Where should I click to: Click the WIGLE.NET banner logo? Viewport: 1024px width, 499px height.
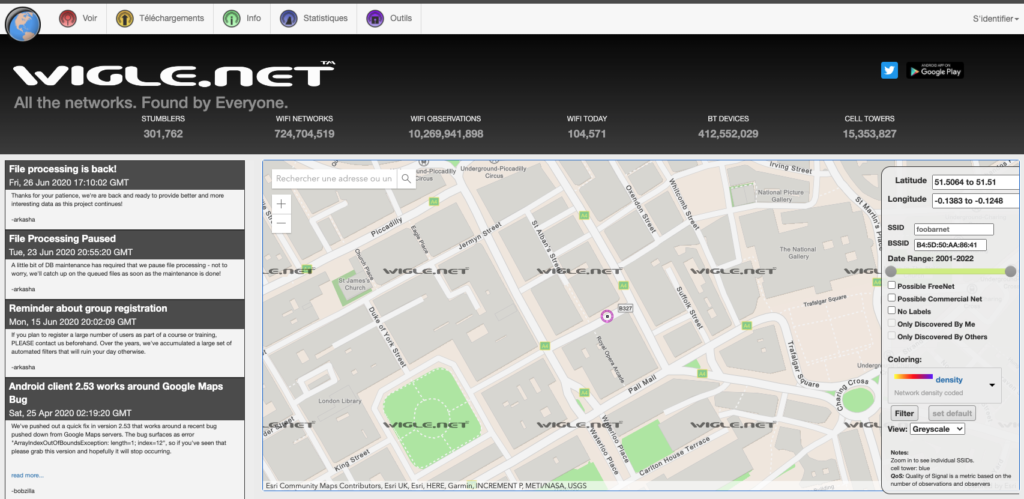tap(174, 74)
